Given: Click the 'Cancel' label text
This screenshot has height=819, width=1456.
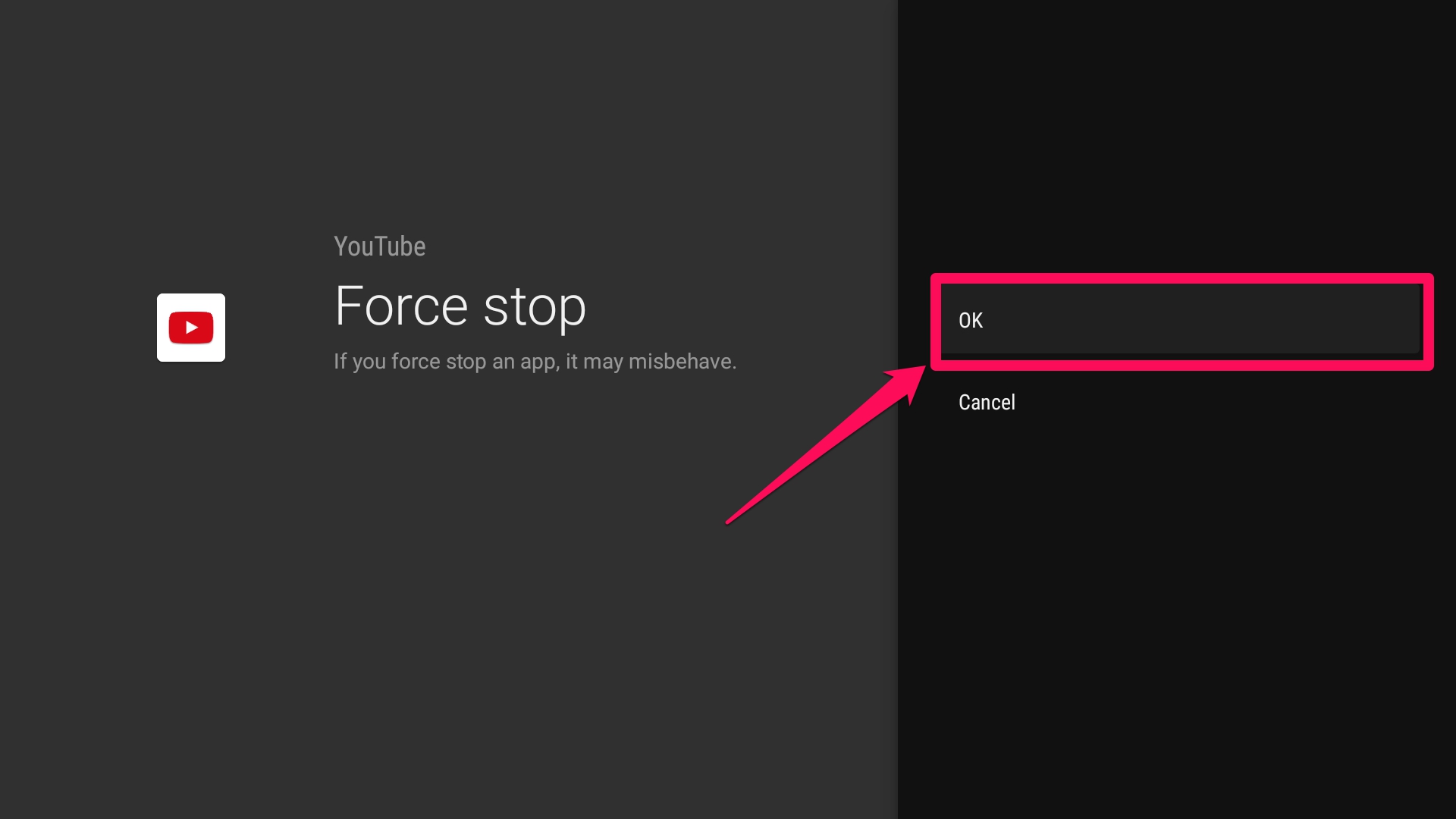Looking at the screenshot, I should pyautogui.click(x=987, y=402).
